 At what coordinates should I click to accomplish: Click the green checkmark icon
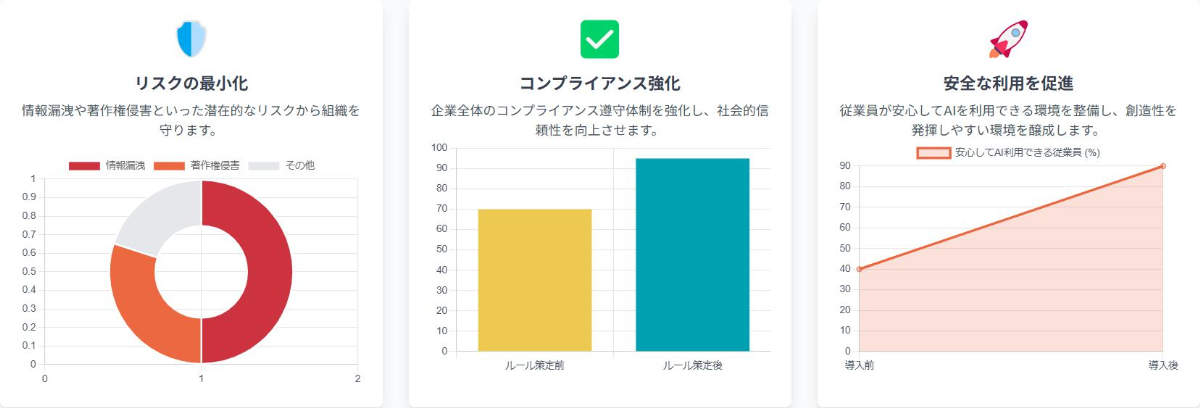pos(600,39)
